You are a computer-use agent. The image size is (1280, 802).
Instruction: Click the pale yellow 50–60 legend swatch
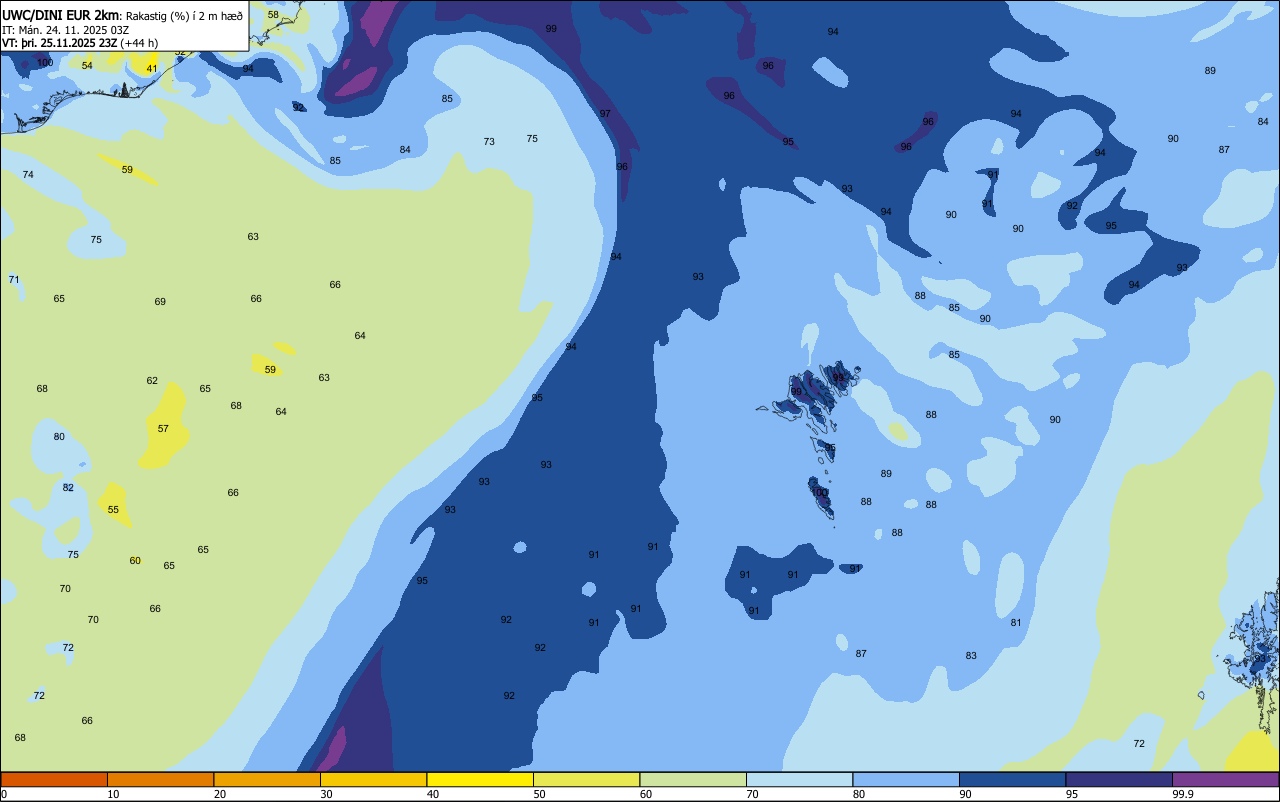point(586,779)
